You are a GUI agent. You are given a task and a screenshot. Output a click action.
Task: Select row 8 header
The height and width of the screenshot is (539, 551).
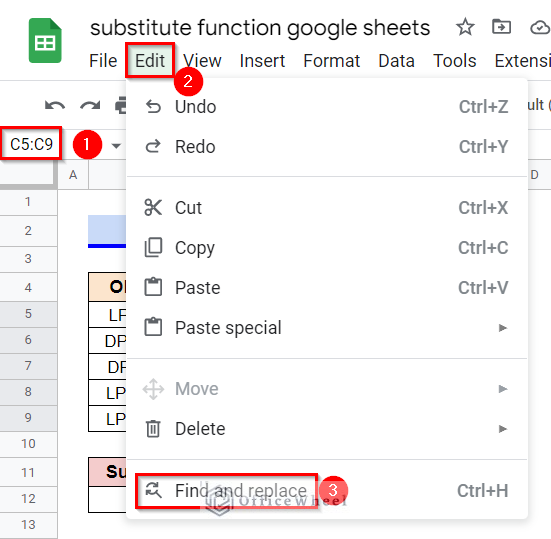tap(28, 392)
